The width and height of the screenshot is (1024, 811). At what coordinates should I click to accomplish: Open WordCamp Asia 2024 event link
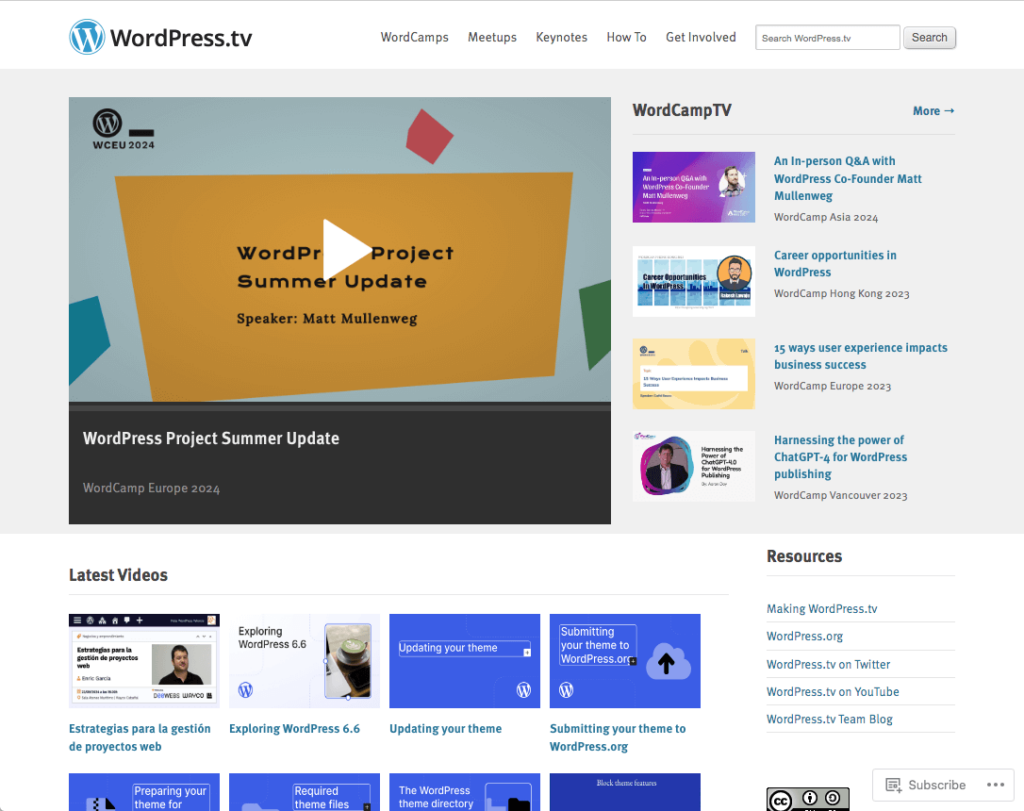(825, 217)
